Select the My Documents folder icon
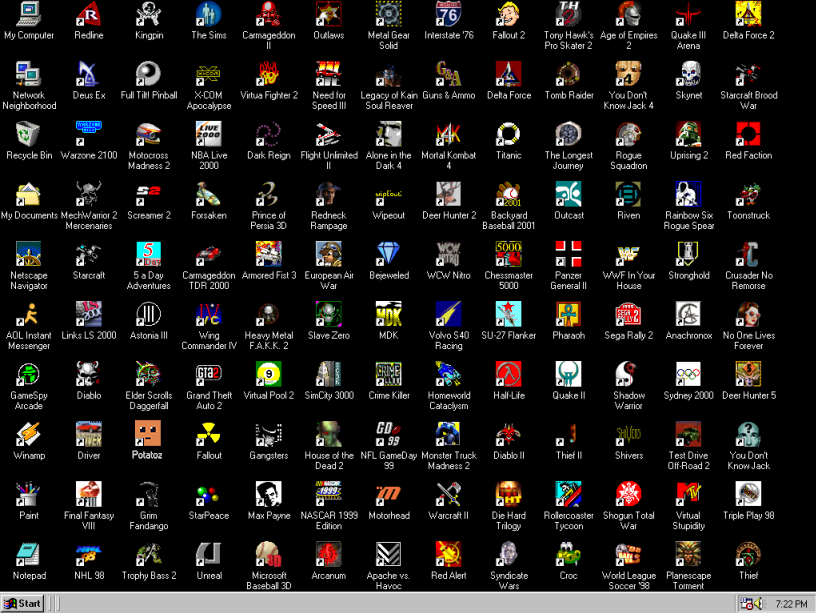The height and width of the screenshot is (613, 816). (29, 194)
